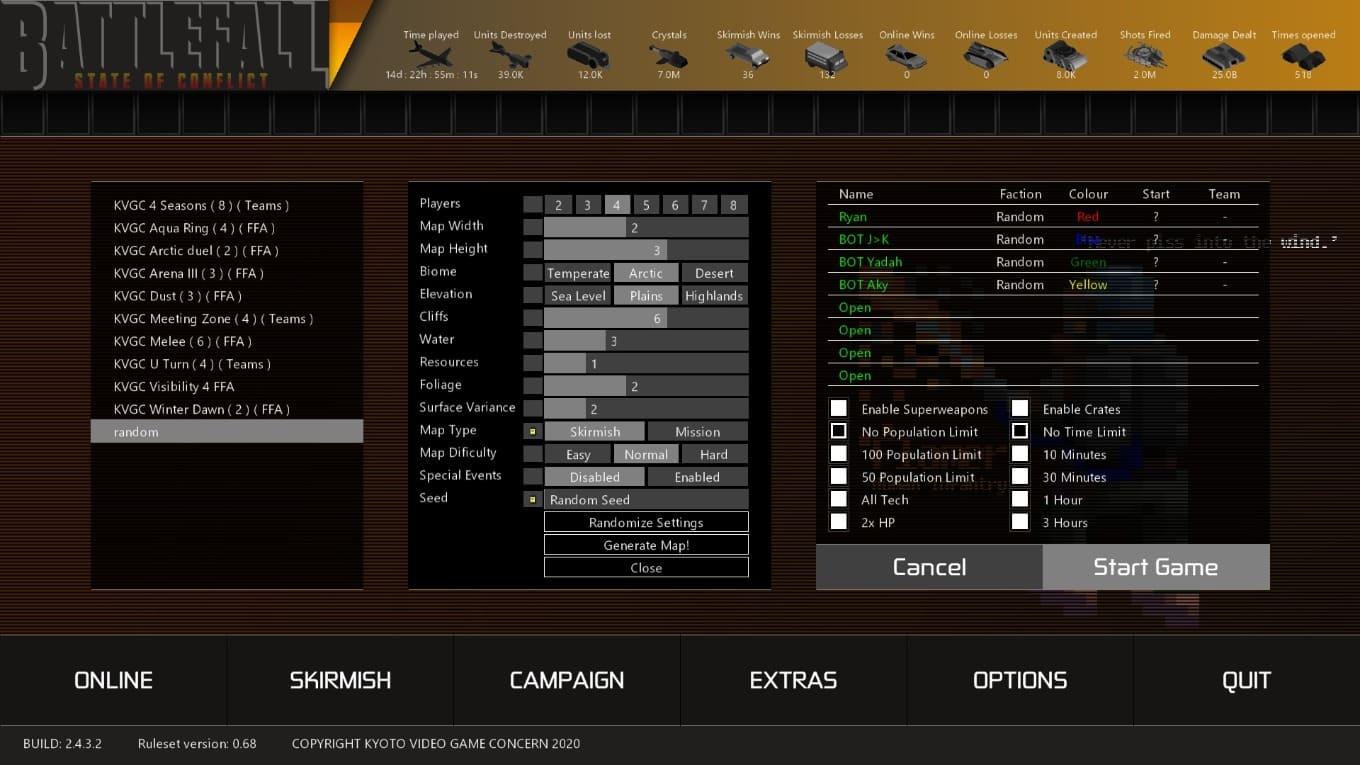1360x765 pixels.
Task: Open the OPTIONS menu
Action: [1020, 680]
